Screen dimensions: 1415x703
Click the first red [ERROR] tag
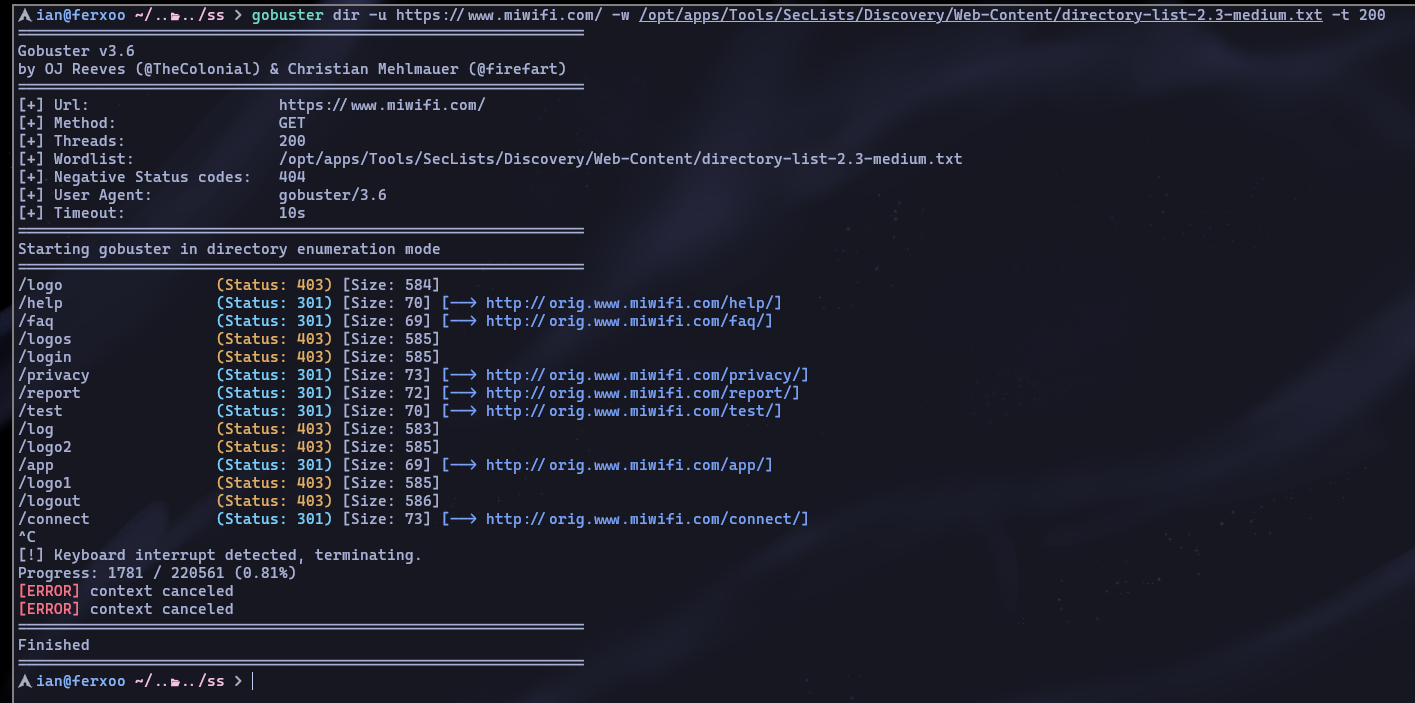pyautogui.click(x=49, y=591)
